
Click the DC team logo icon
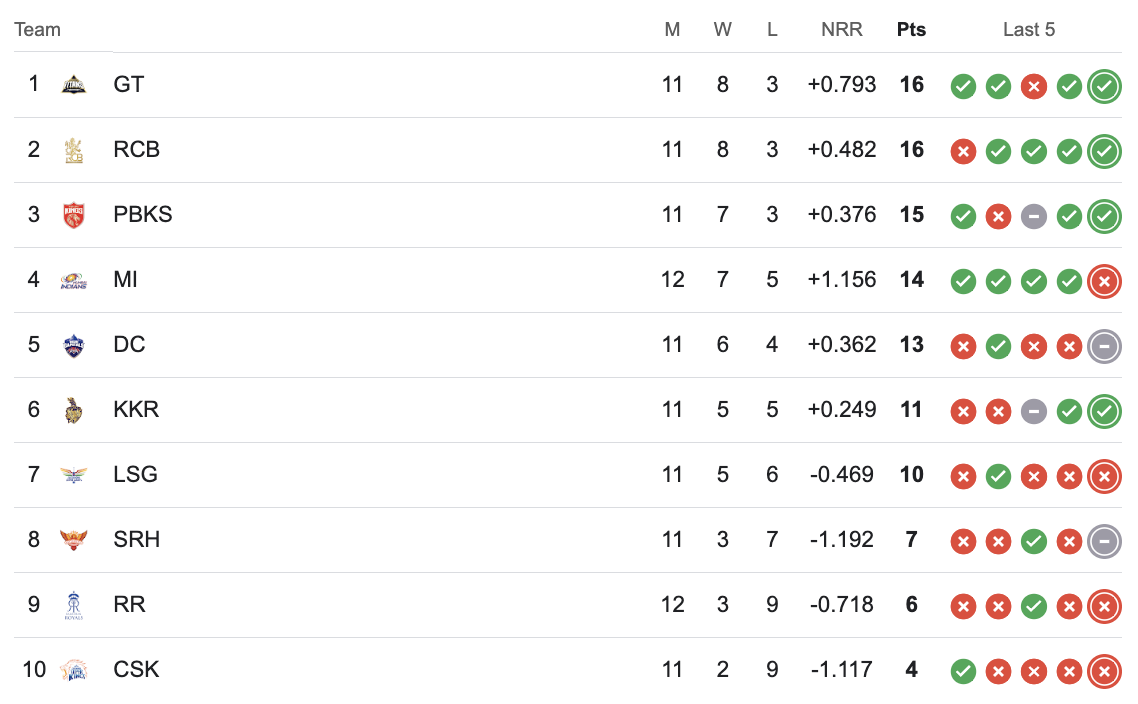pos(74,345)
